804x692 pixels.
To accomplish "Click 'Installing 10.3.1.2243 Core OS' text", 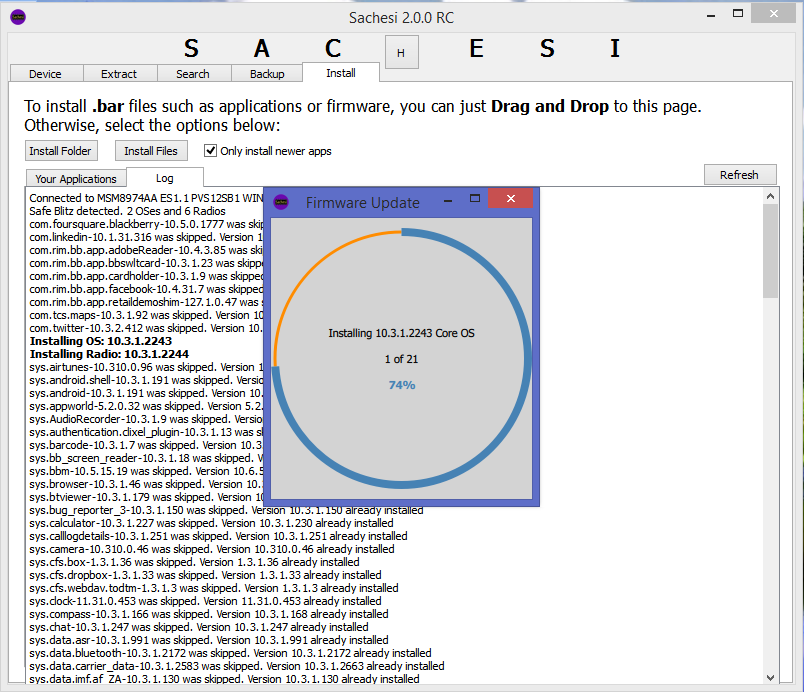I will pyautogui.click(x=401, y=333).
